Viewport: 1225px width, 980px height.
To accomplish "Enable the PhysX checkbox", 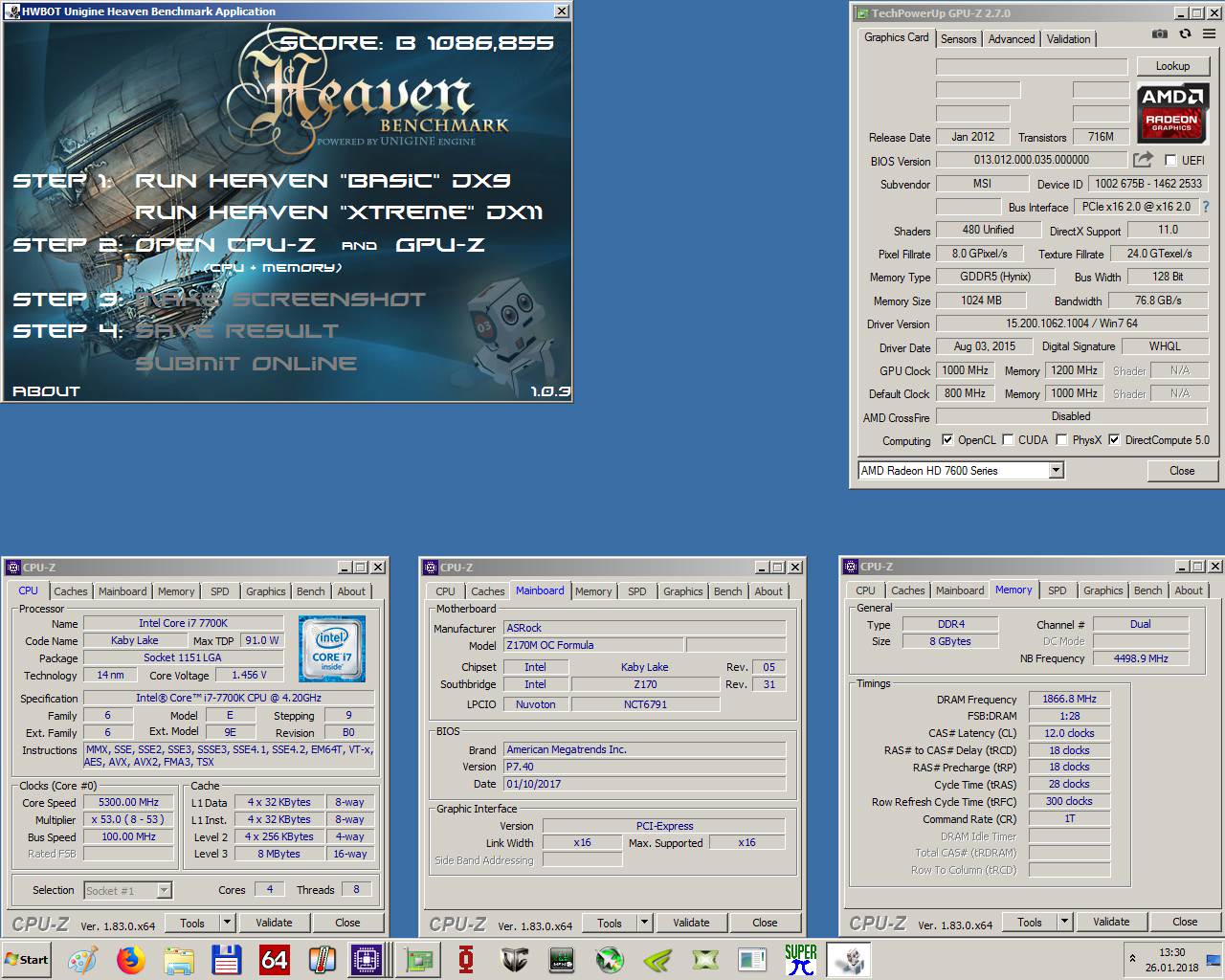I will coord(1061,440).
